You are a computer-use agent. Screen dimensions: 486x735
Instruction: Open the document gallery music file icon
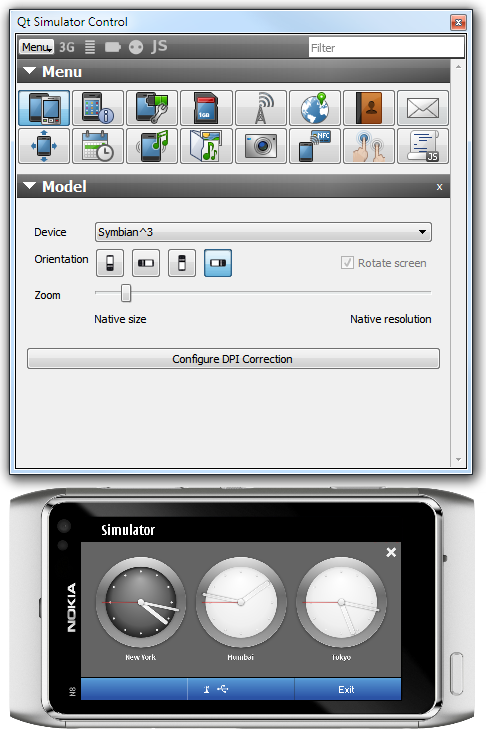(x=206, y=146)
